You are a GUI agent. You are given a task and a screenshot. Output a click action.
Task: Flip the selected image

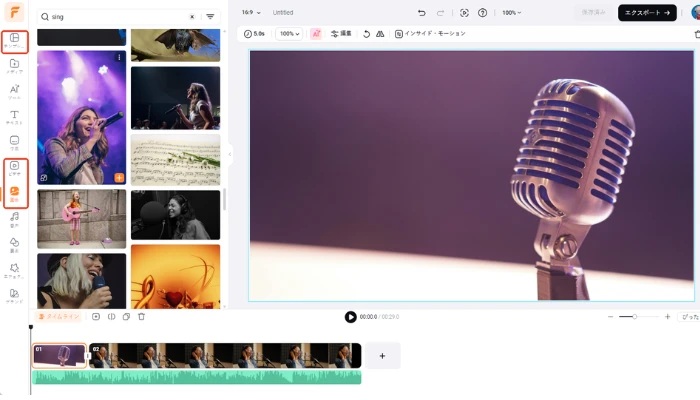coord(380,34)
